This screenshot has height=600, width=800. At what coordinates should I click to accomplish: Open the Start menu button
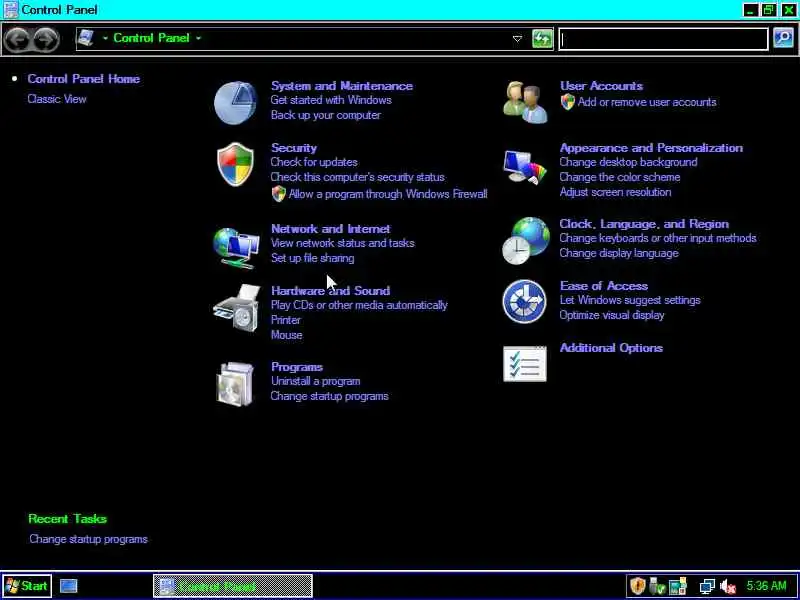pos(27,586)
